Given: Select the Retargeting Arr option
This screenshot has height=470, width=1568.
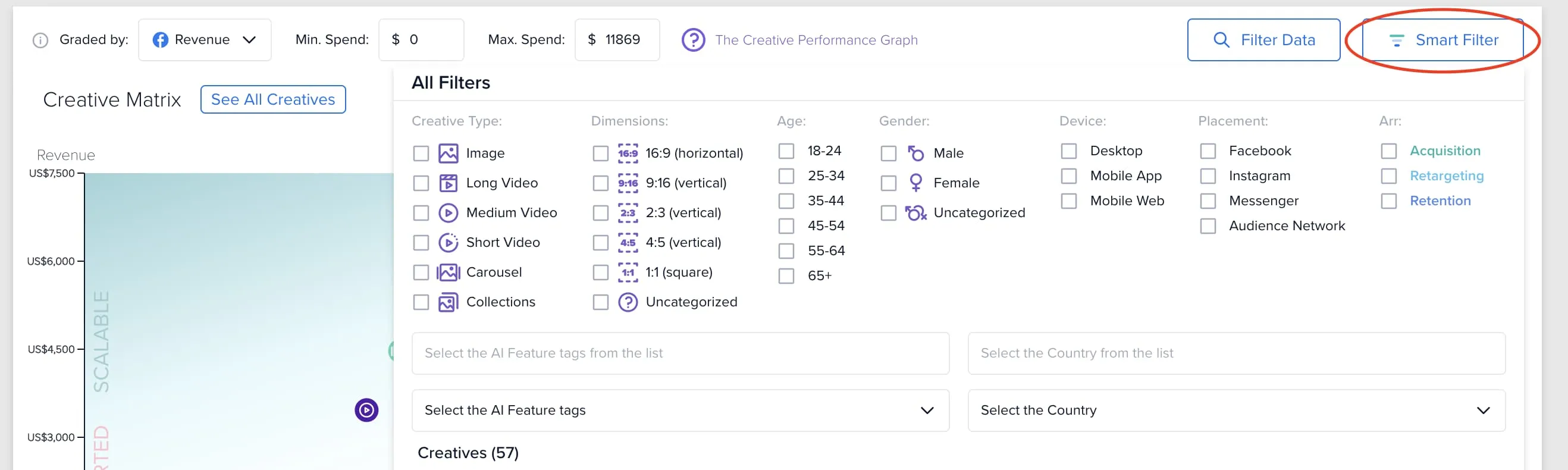Looking at the screenshot, I should point(1445,176).
